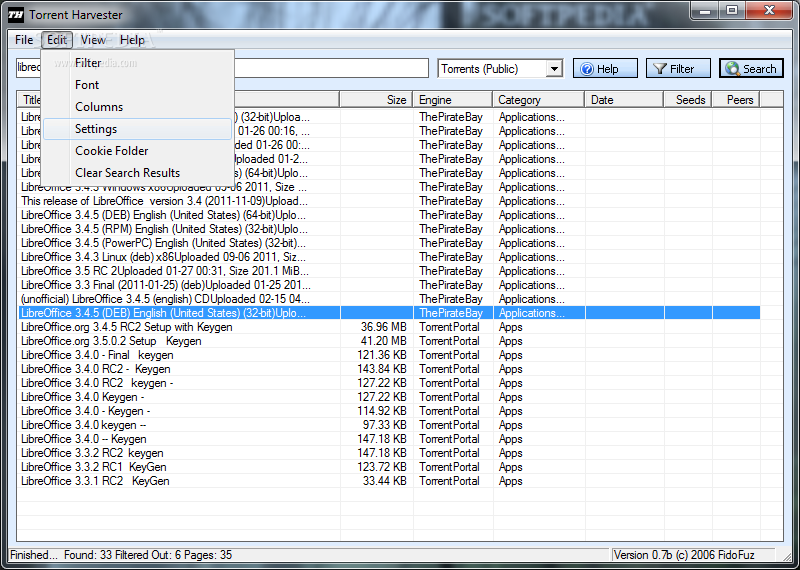Sort by the Category column header
This screenshot has width=800, height=570.
click(538, 100)
